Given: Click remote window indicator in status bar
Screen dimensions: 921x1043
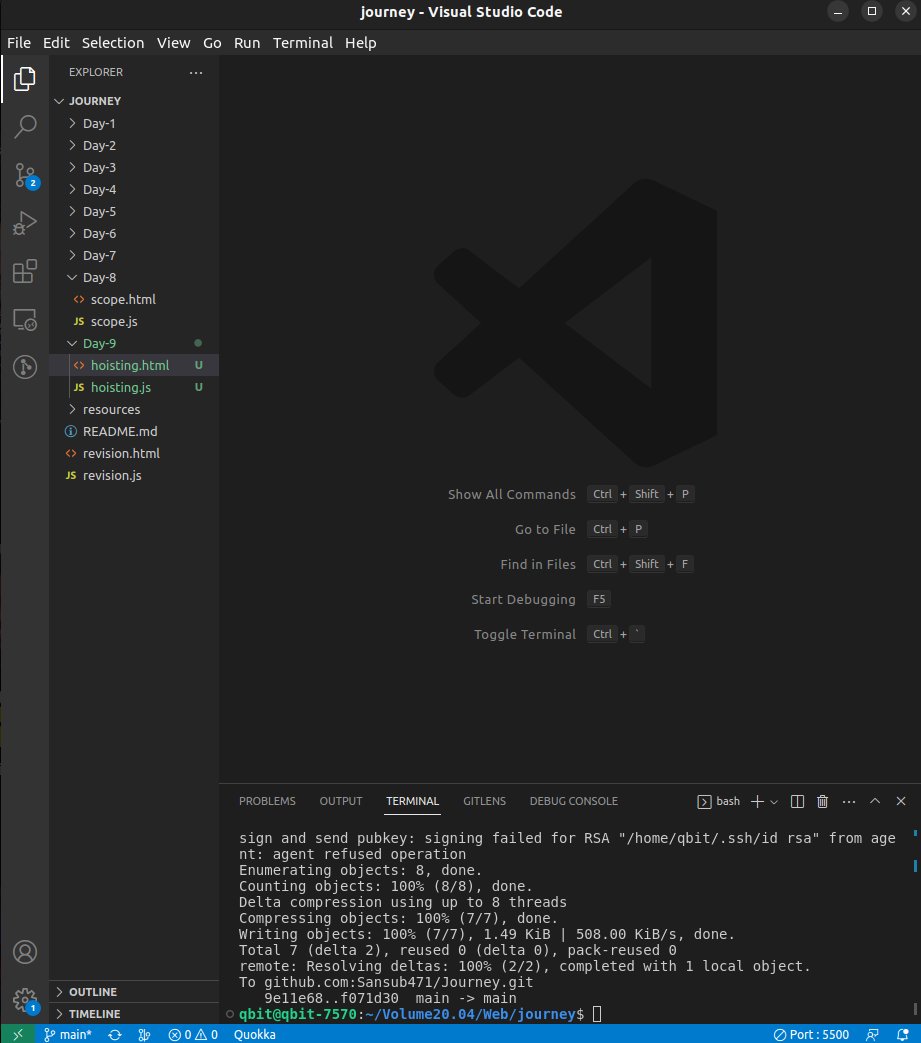Looking at the screenshot, I should pyautogui.click(x=18, y=1034).
